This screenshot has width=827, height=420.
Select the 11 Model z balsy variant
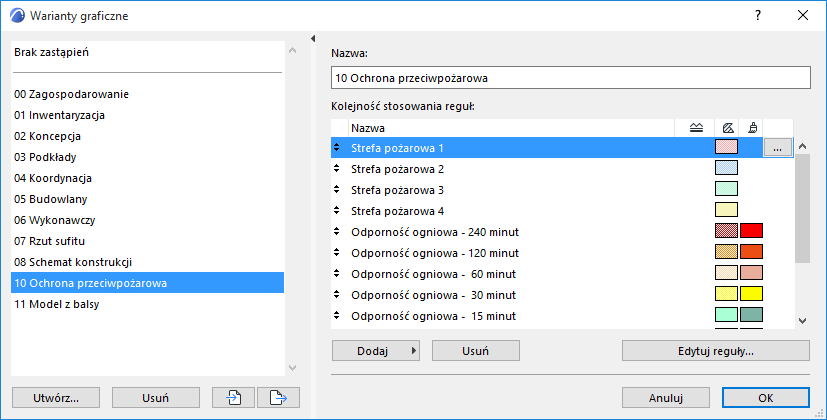57,304
